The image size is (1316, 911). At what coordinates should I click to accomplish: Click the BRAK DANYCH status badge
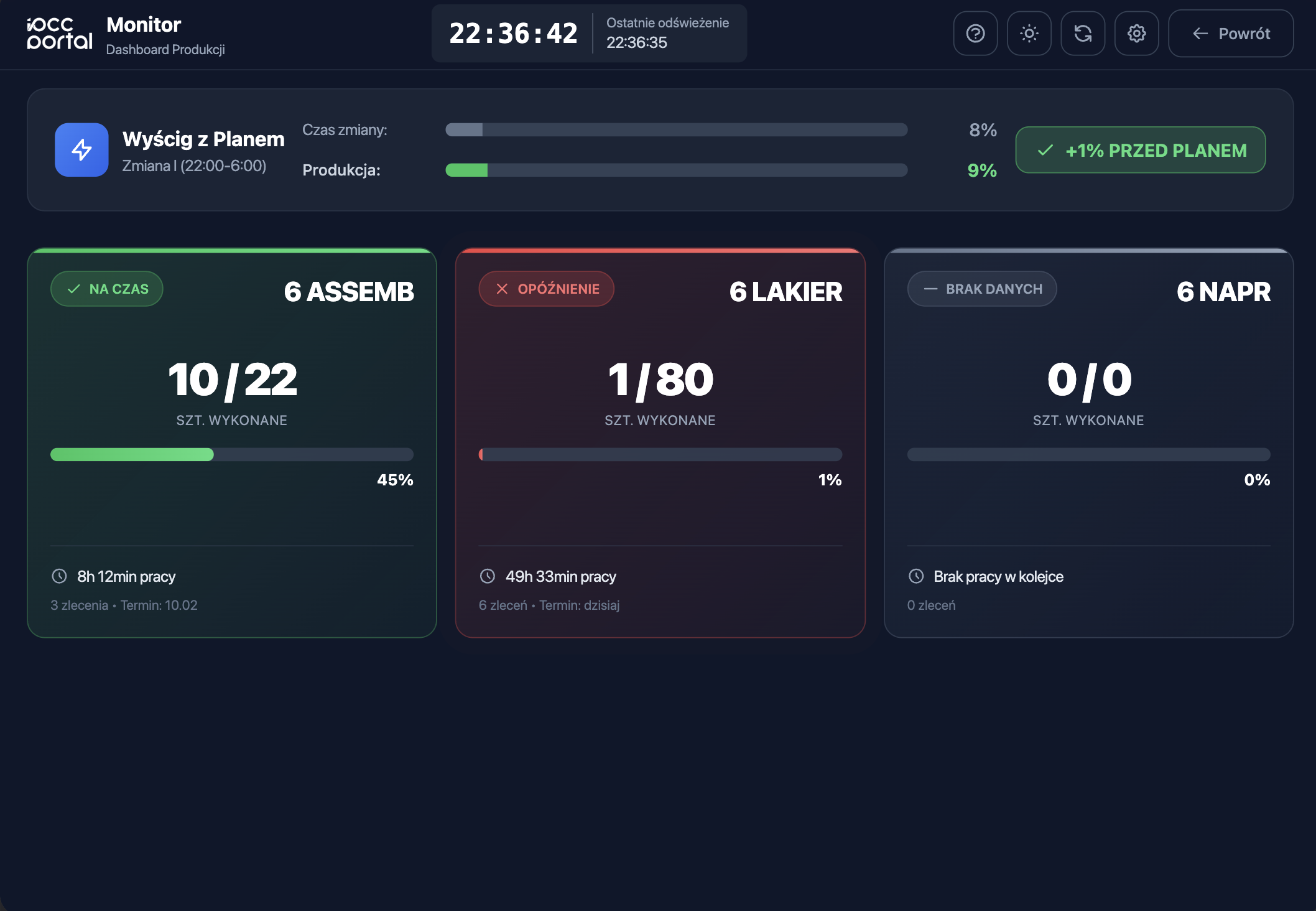pos(981,289)
